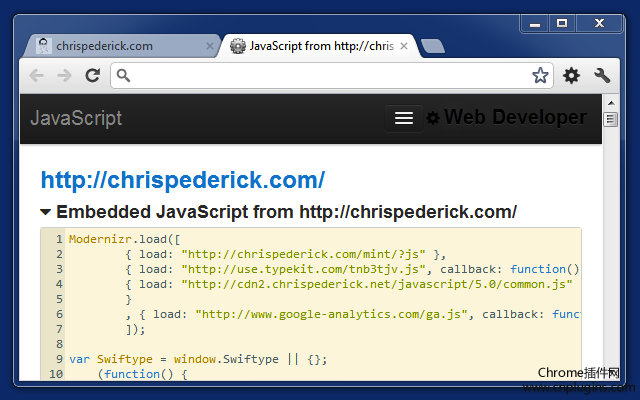Maximize the browser window
640x400 pixels.
point(562,24)
